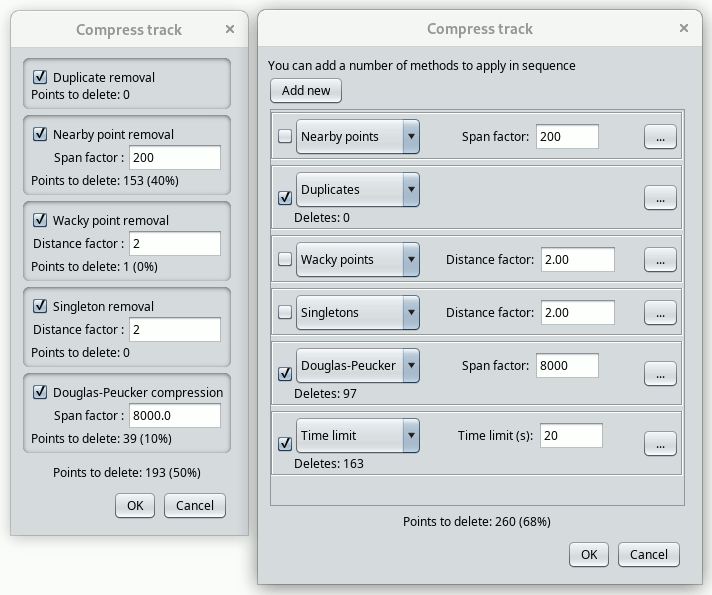
Task: Uncheck Duplicate removal checkbox
Action: pos(41,77)
